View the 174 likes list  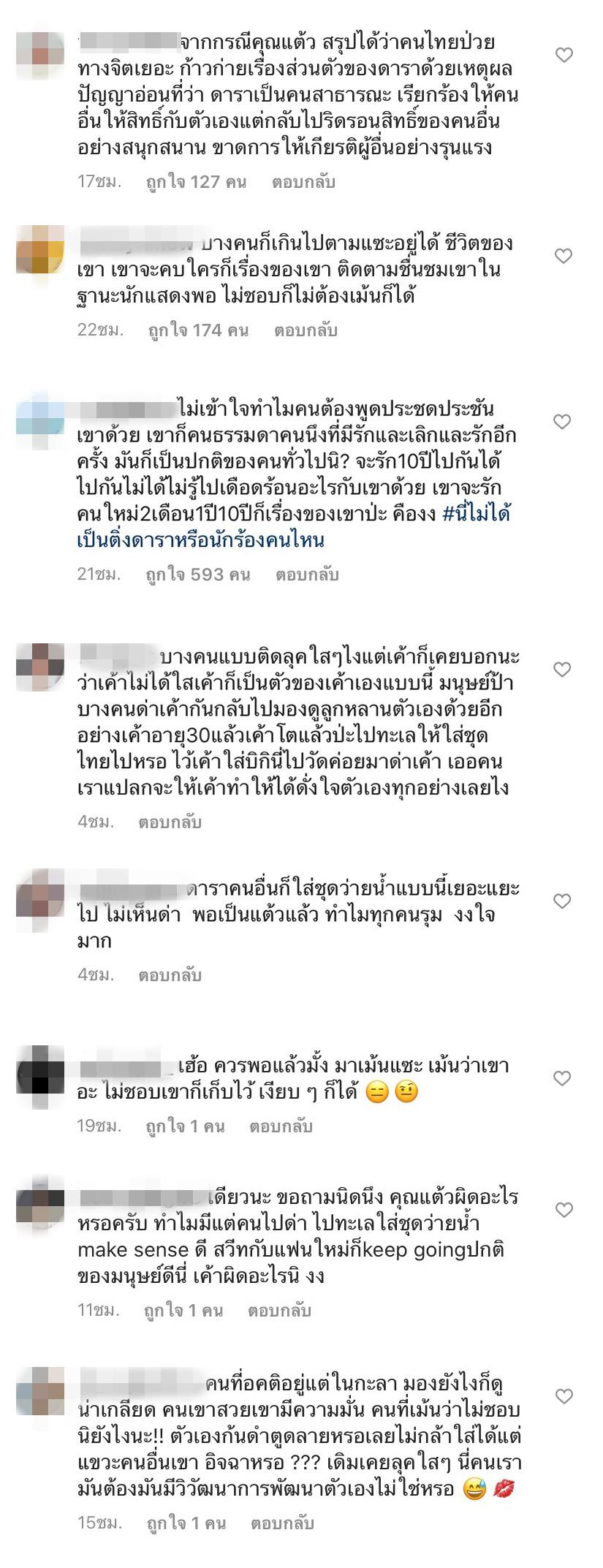[197, 330]
